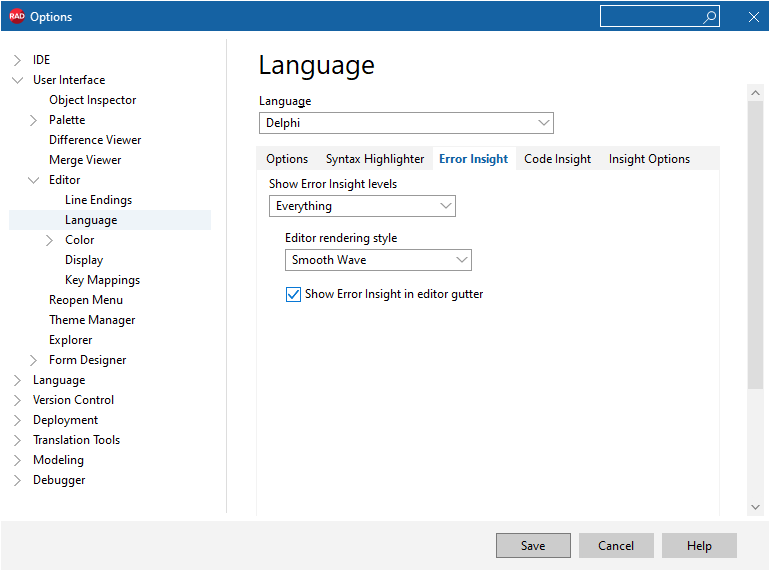Open the Insight Options tab
The image size is (770, 571).
tap(649, 159)
